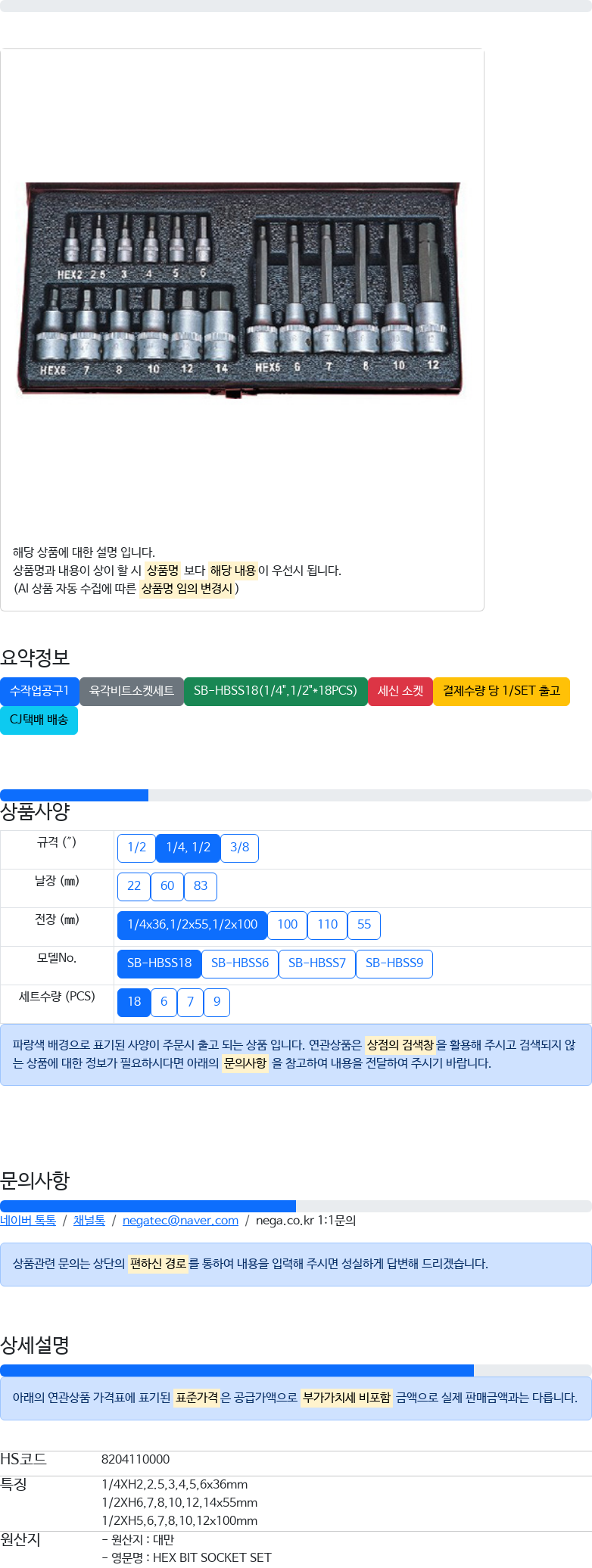Open the 채널톡 chat link
The height and width of the screenshot is (1568, 592).
click(89, 1220)
